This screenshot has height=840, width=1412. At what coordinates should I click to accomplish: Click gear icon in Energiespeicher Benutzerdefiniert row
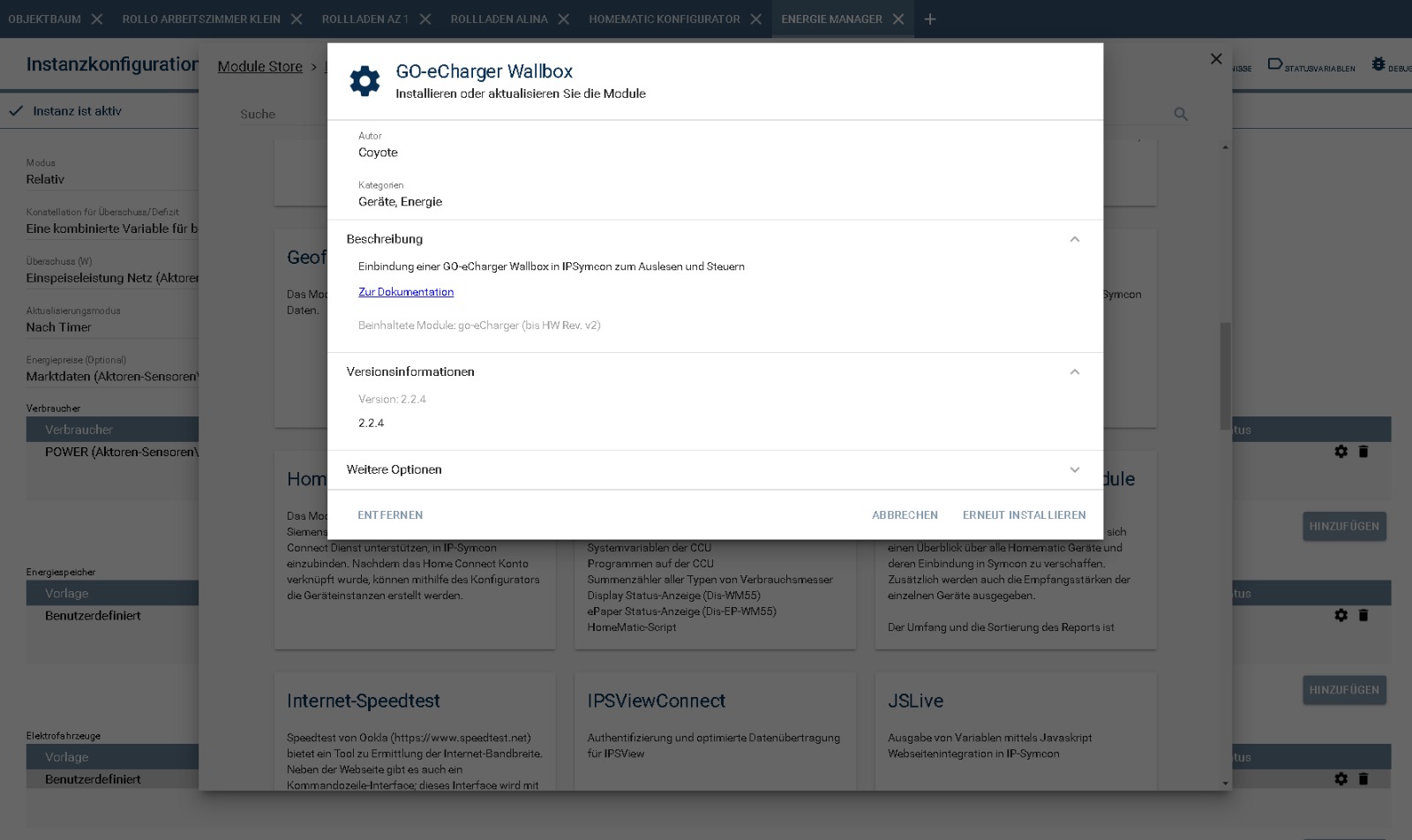click(x=1341, y=616)
